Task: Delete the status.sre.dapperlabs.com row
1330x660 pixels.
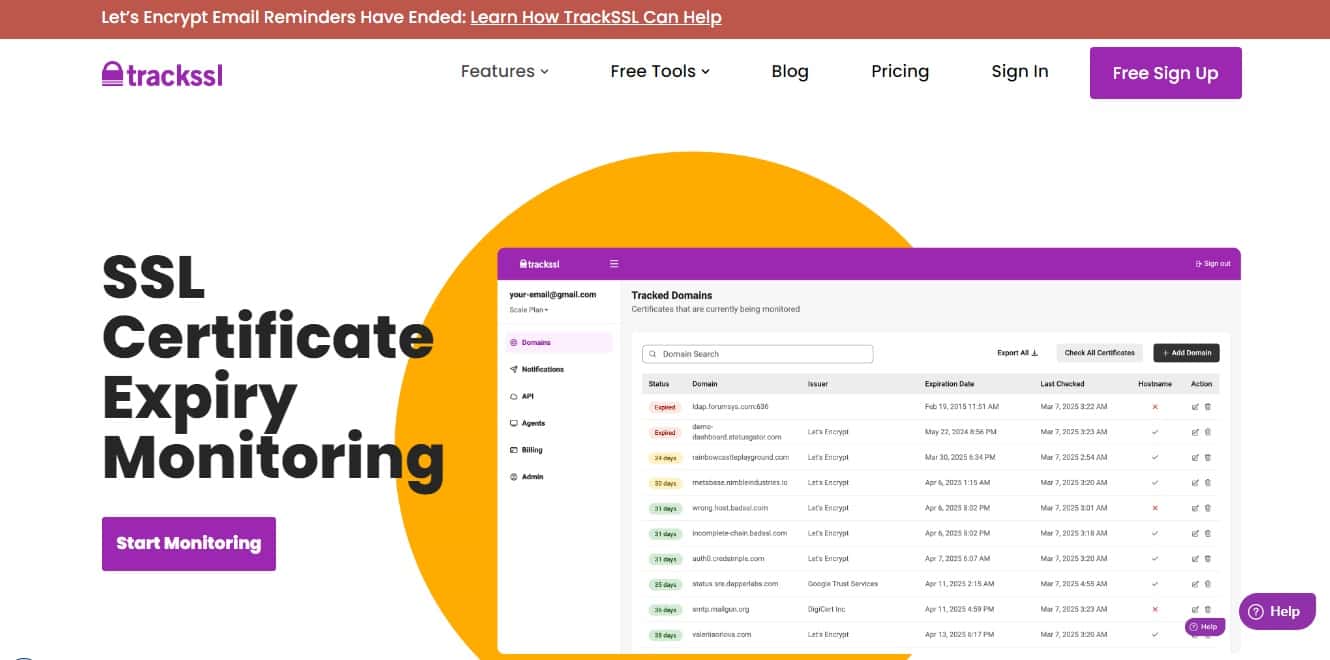Action: click(1207, 584)
